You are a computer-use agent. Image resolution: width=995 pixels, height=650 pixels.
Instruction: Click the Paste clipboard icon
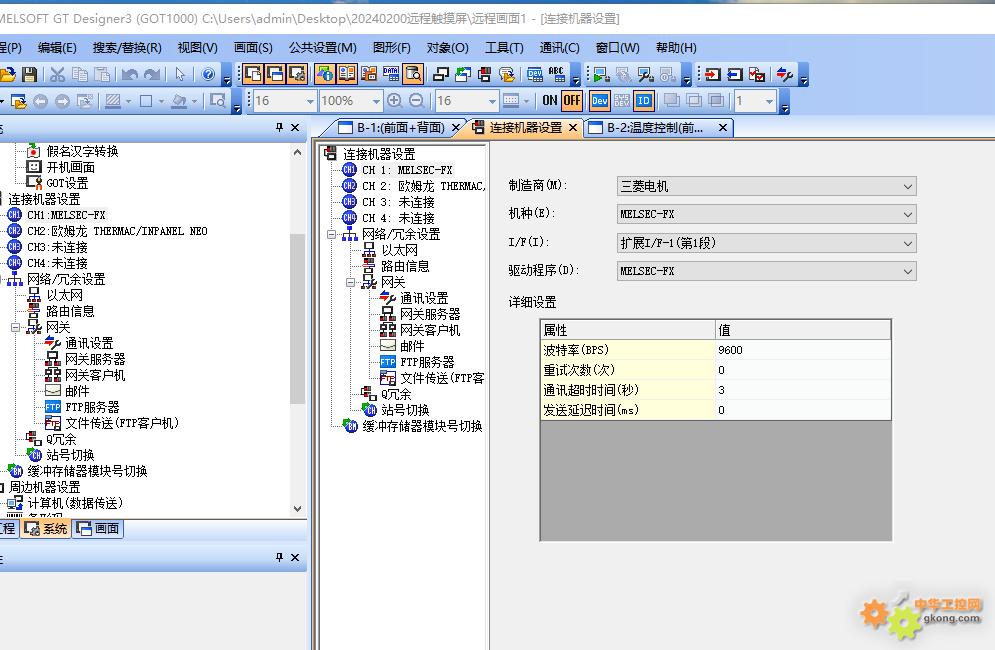pyautogui.click(x=102, y=74)
